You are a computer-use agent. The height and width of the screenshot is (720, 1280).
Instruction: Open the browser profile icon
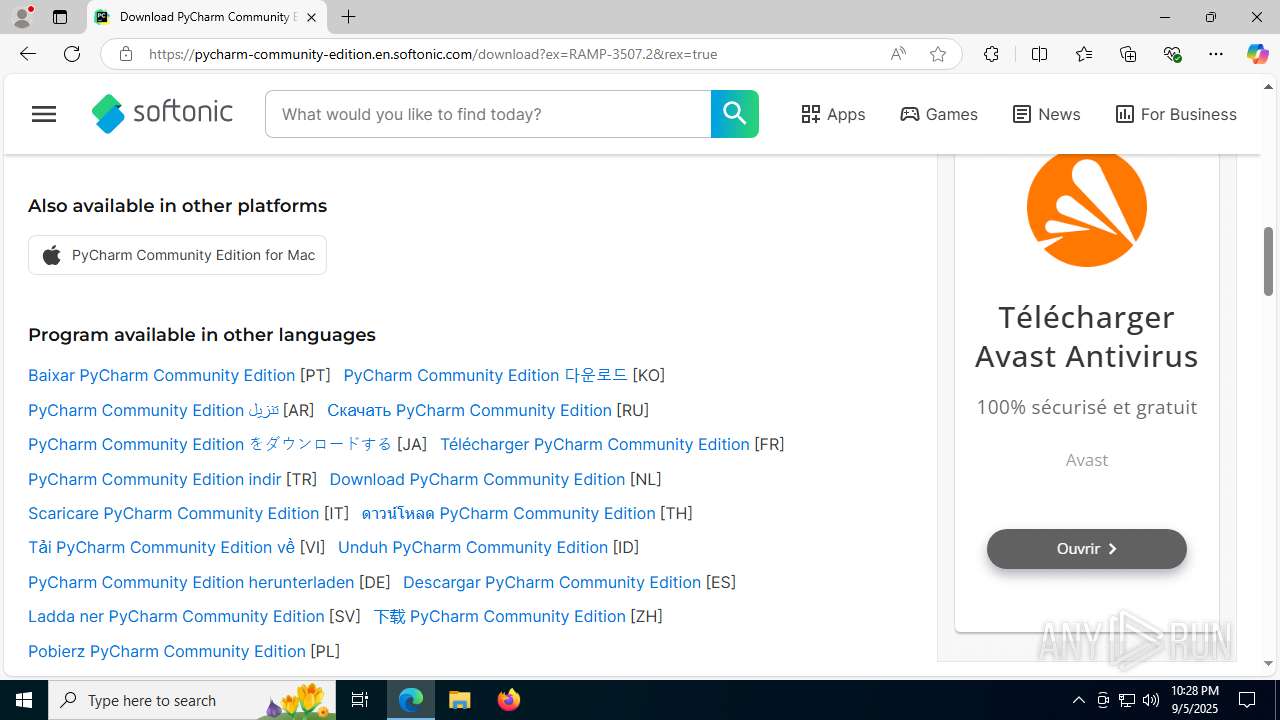coord(22,17)
